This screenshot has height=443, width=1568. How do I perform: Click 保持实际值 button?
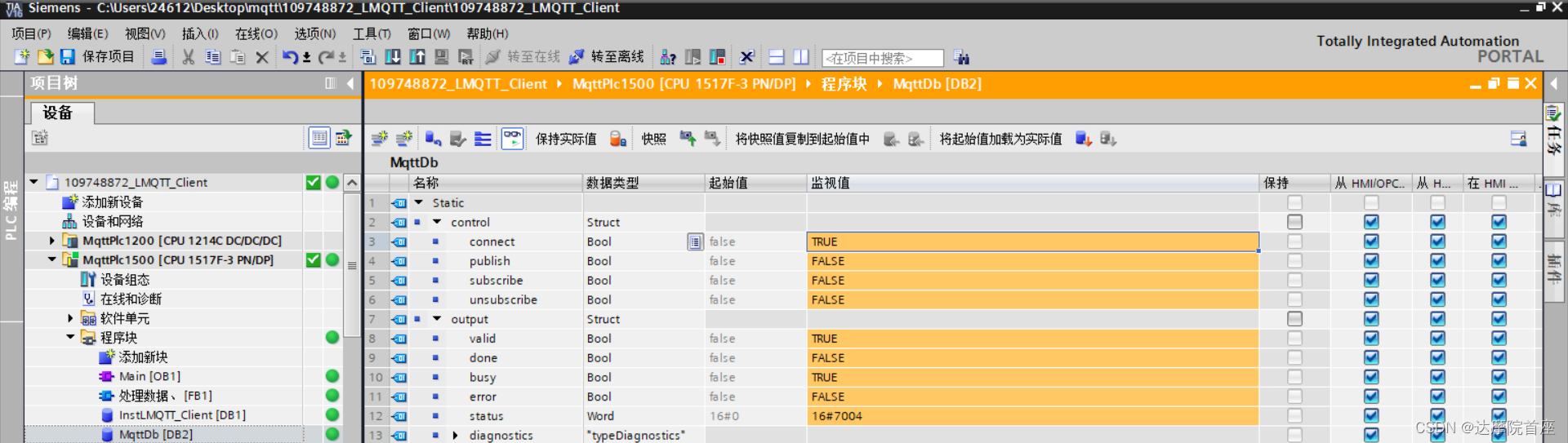[566, 140]
